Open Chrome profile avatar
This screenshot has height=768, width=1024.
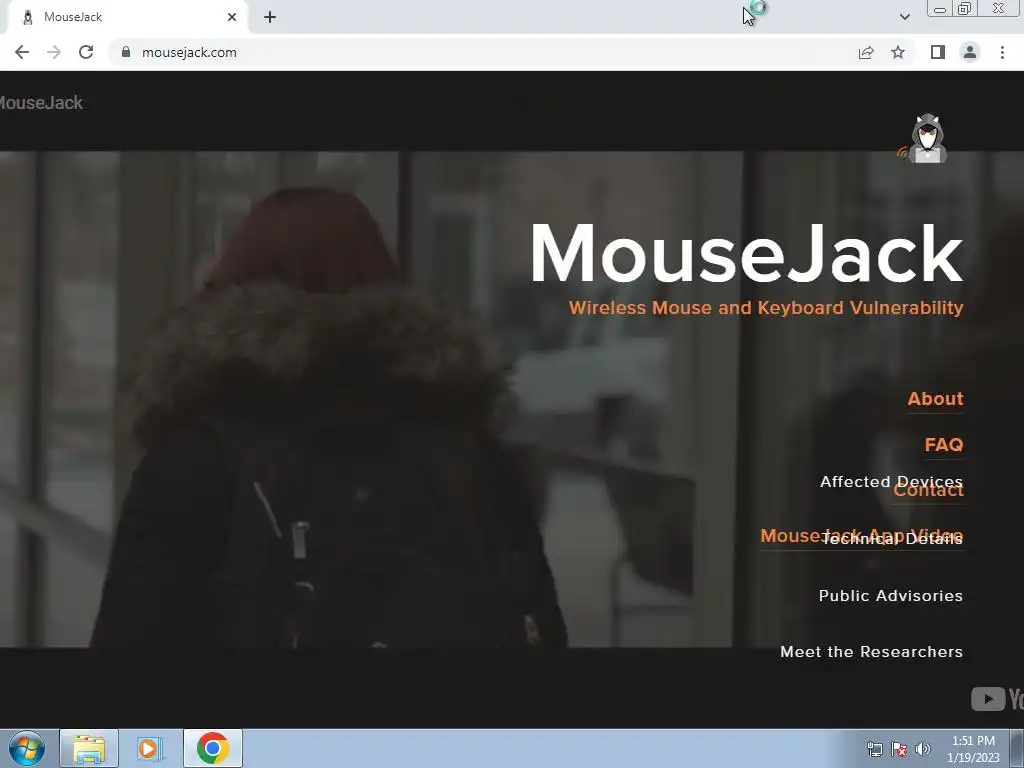coord(970,52)
